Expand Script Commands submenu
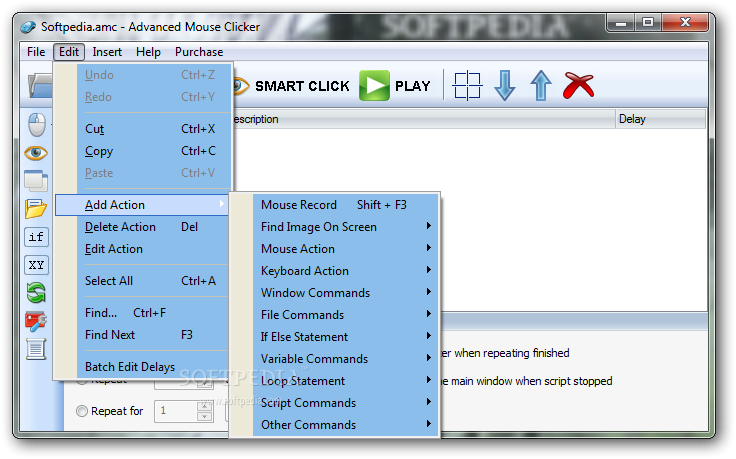 (x=345, y=403)
